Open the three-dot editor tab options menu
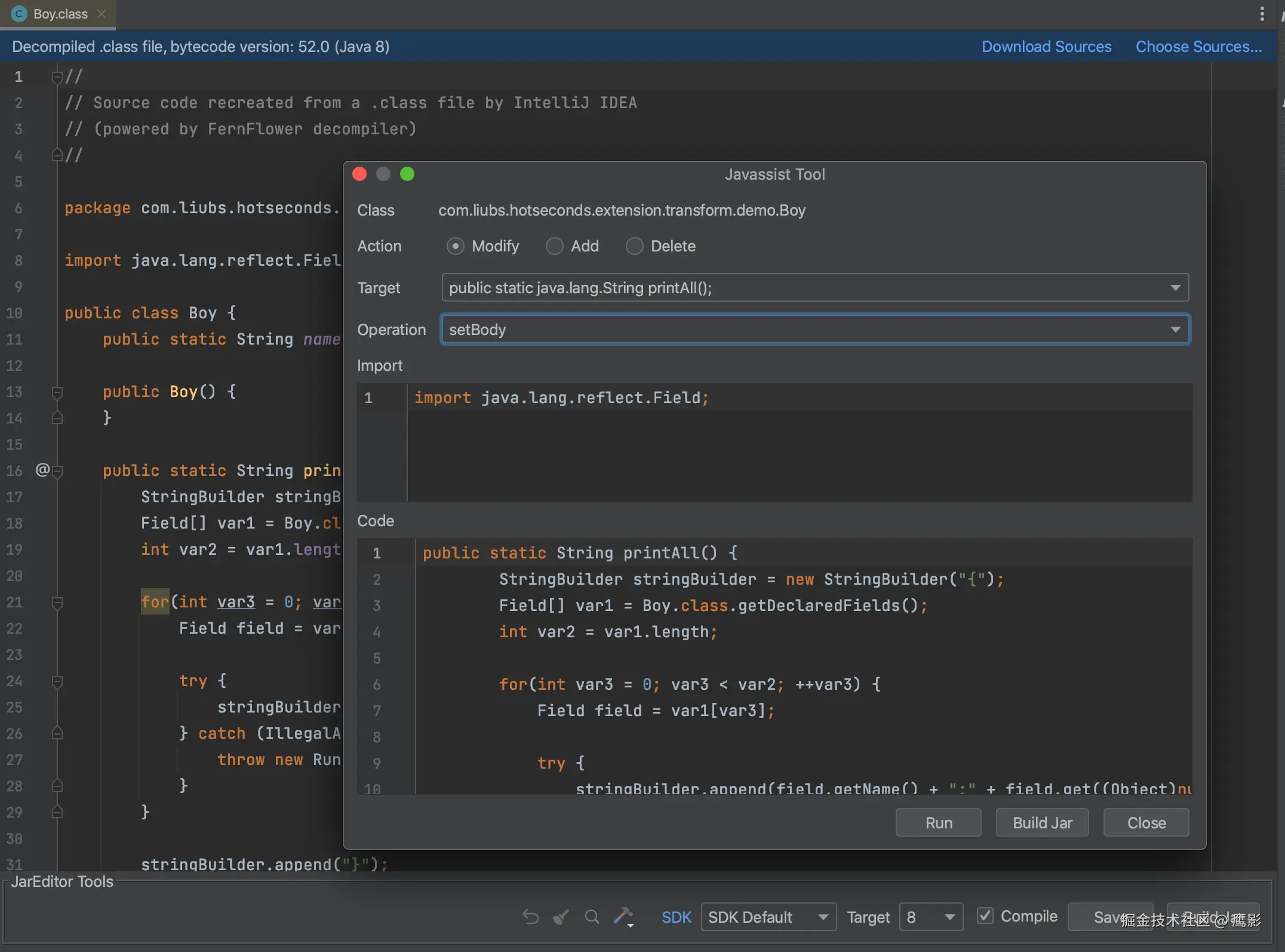The width and height of the screenshot is (1285, 952). (1262, 14)
